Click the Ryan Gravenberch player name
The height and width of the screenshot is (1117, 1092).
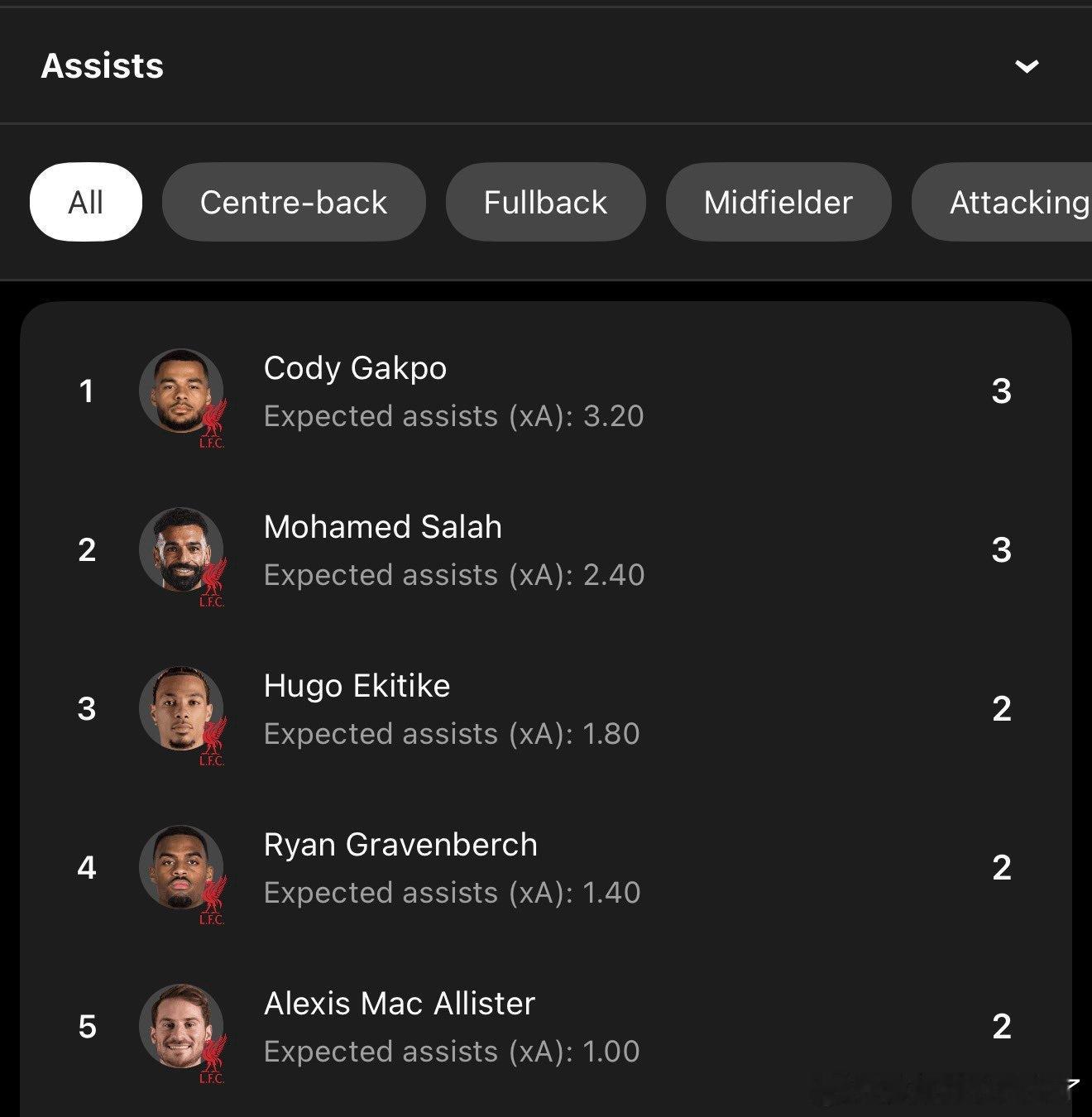[400, 846]
